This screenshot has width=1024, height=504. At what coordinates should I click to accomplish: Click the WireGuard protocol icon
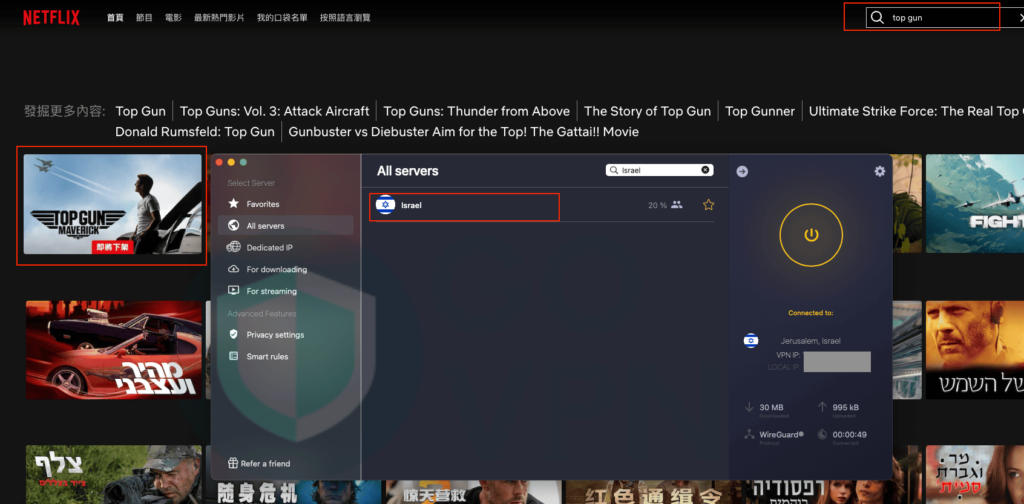[749, 434]
